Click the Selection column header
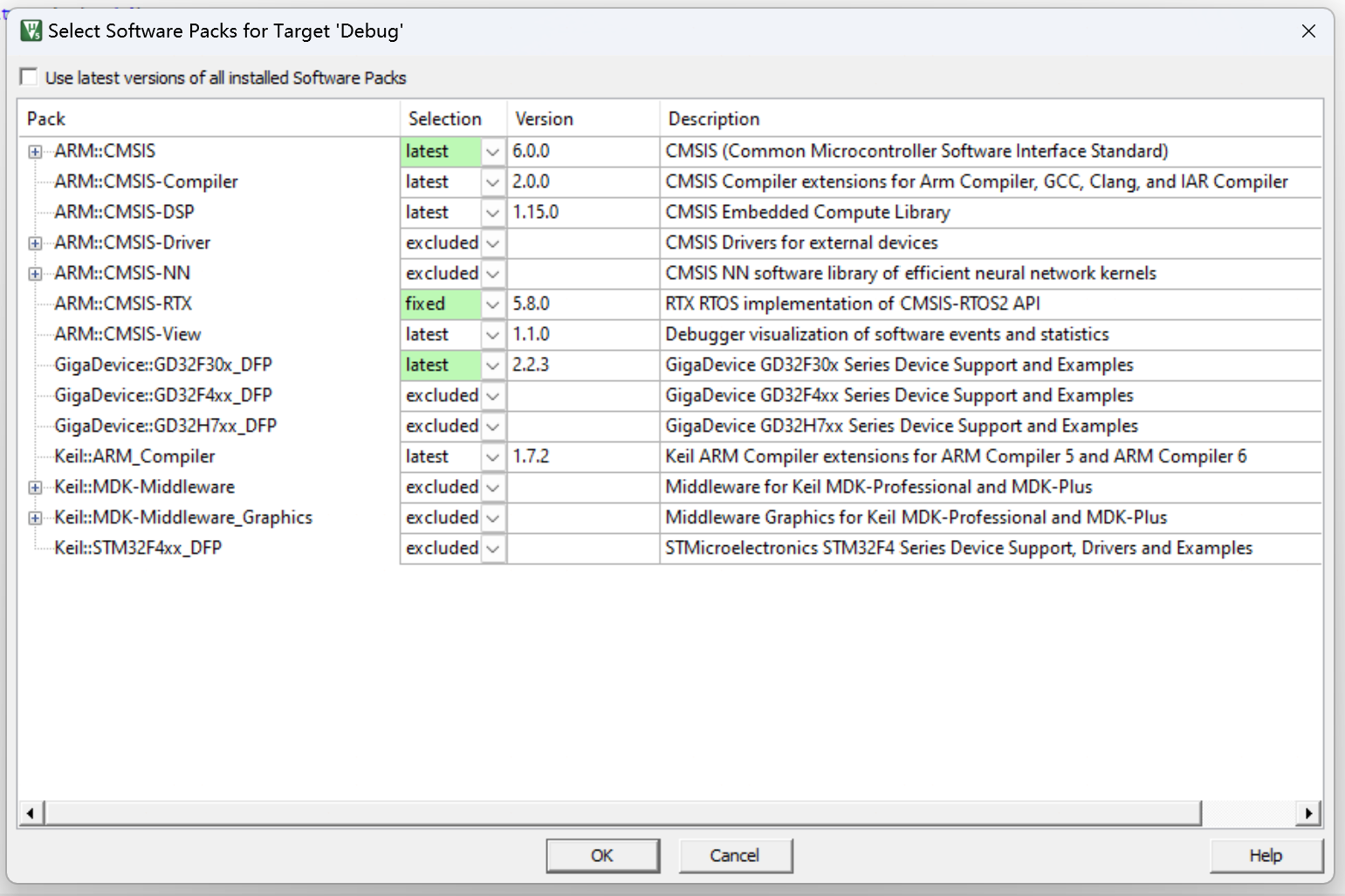The height and width of the screenshot is (896, 1345). 454,119
